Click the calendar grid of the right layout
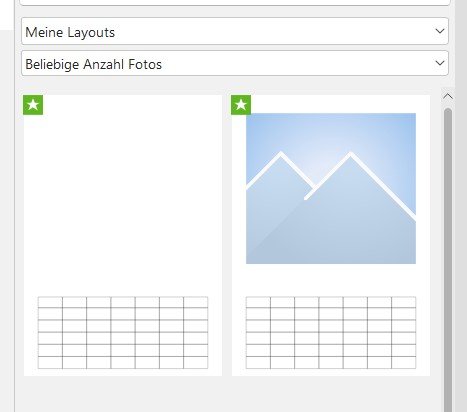The height and width of the screenshot is (412, 467). [x=331, y=333]
